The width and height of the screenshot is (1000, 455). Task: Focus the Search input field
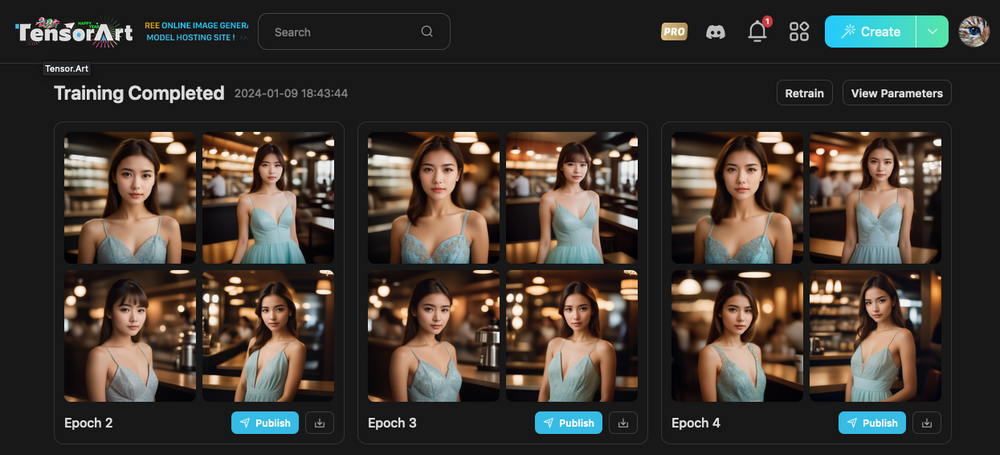click(340, 32)
